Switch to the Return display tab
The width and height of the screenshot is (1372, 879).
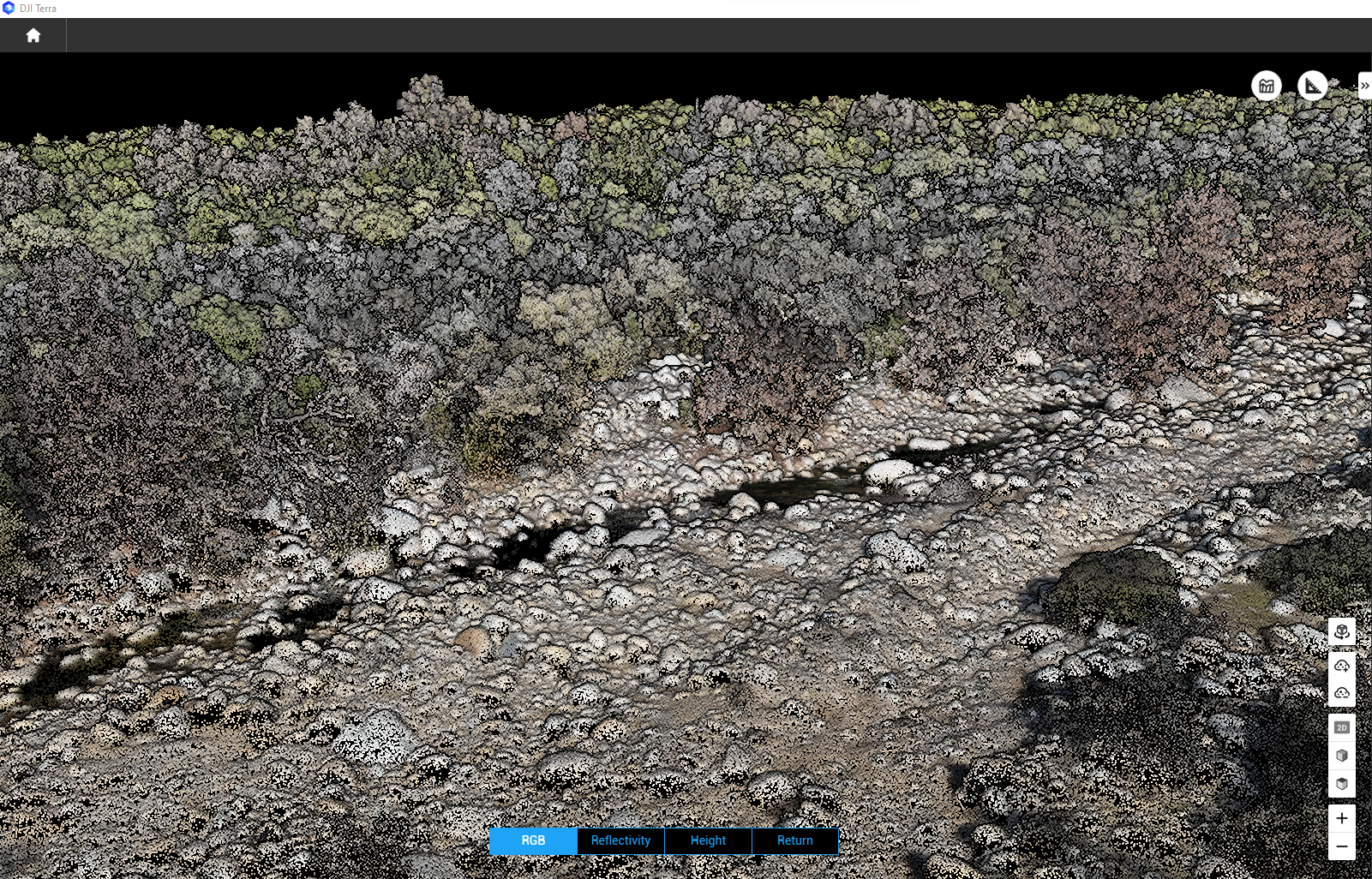pos(794,840)
